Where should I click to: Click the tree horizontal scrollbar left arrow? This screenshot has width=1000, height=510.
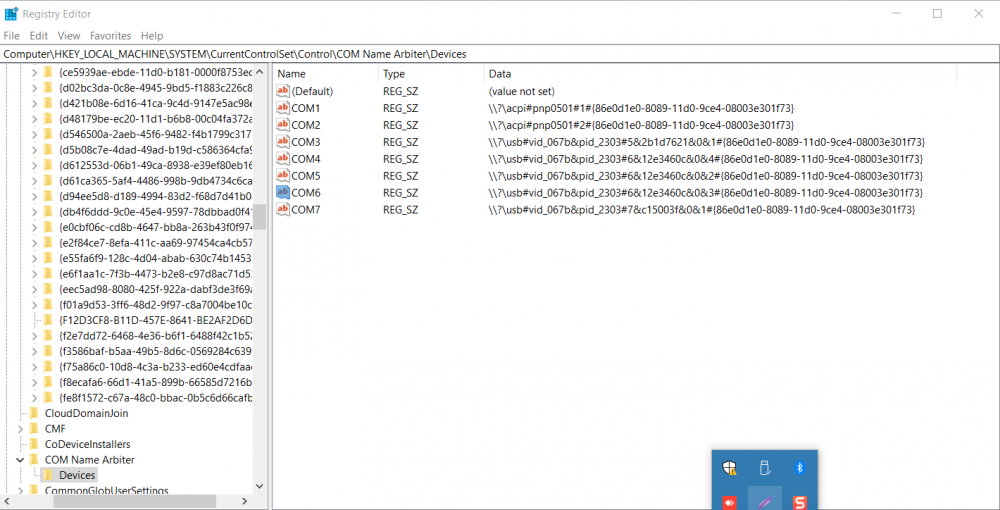tap(6, 502)
